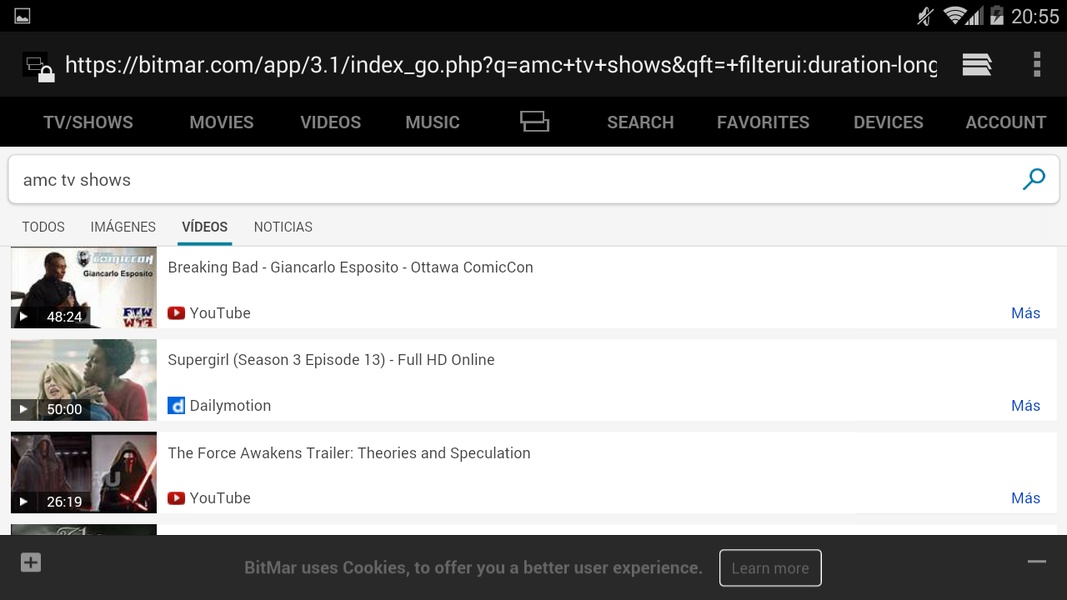Open Breaking Bad Giancarlo Esposito title link
The height and width of the screenshot is (600, 1067).
coord(350,267)
